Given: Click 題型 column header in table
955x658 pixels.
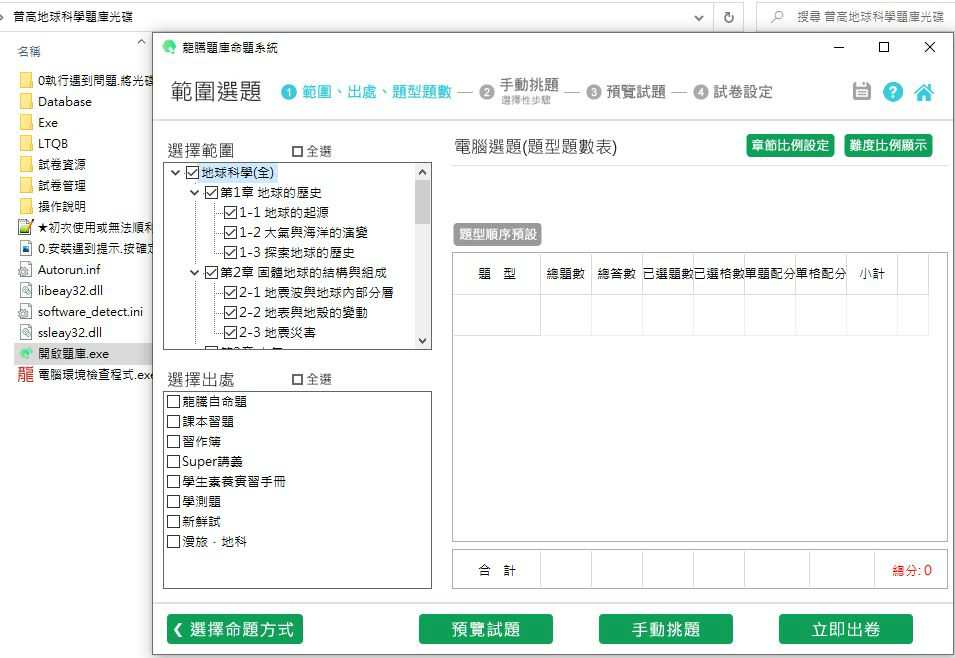Looking at the screenshot, I should pos(497,274).
